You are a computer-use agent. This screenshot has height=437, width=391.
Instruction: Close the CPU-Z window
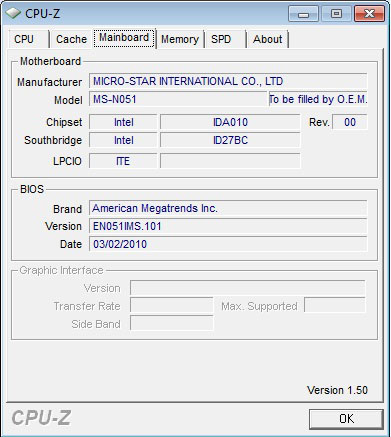coord(369,14)
